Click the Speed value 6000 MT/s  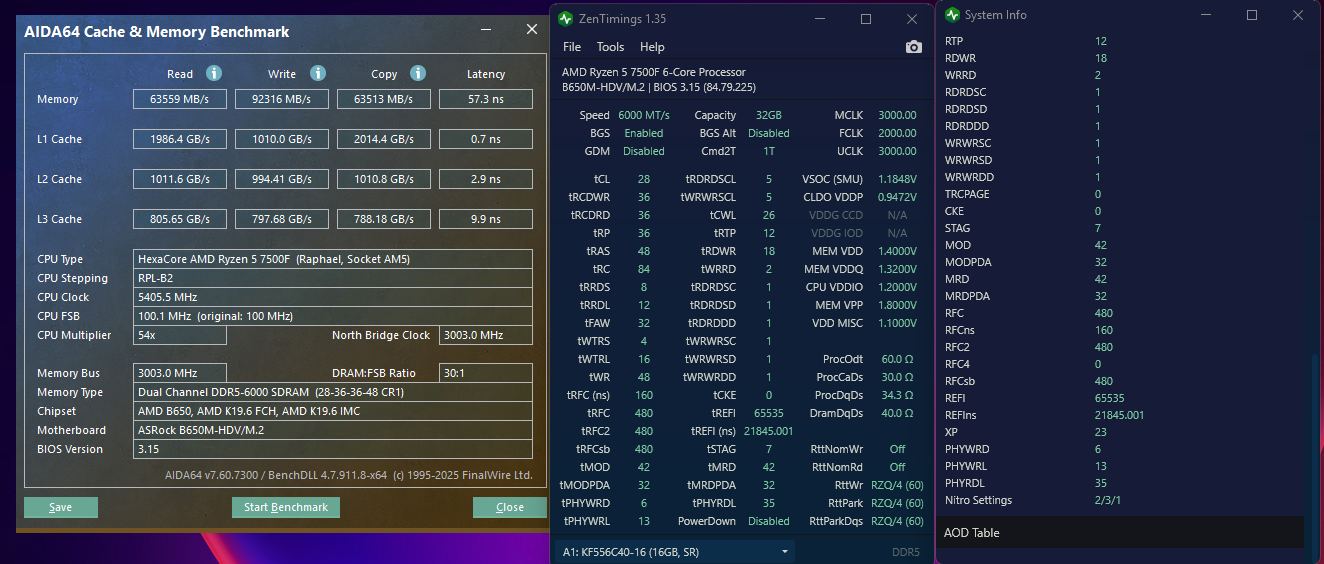(644, 115)
